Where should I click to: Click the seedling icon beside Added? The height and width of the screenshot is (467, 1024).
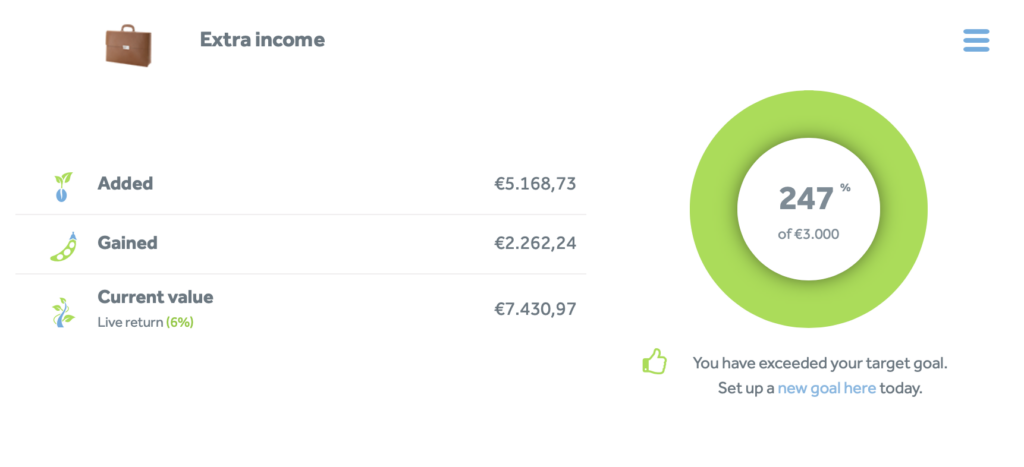point(62,186)
